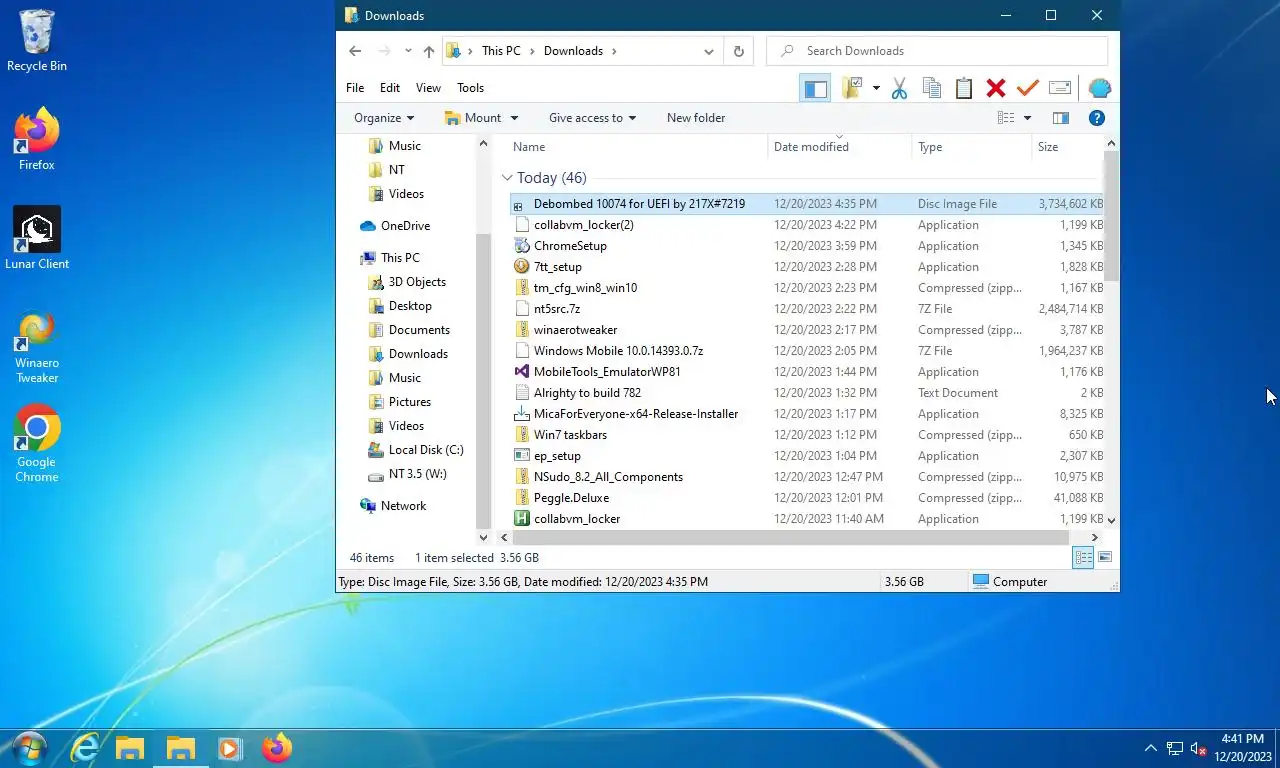The height and width of the screenshot is (768, 1280).
Task: Open Winaero Tweaker desktop shortcut
Action: tap(37, 347)
